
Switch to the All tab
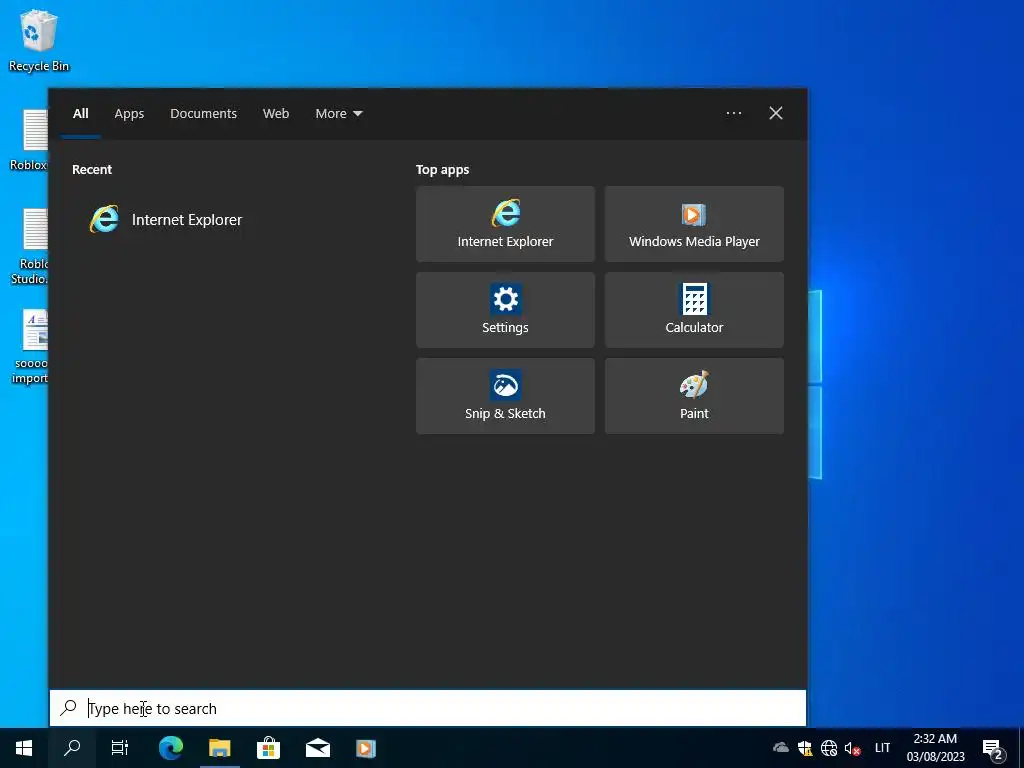tap(80, 114)
